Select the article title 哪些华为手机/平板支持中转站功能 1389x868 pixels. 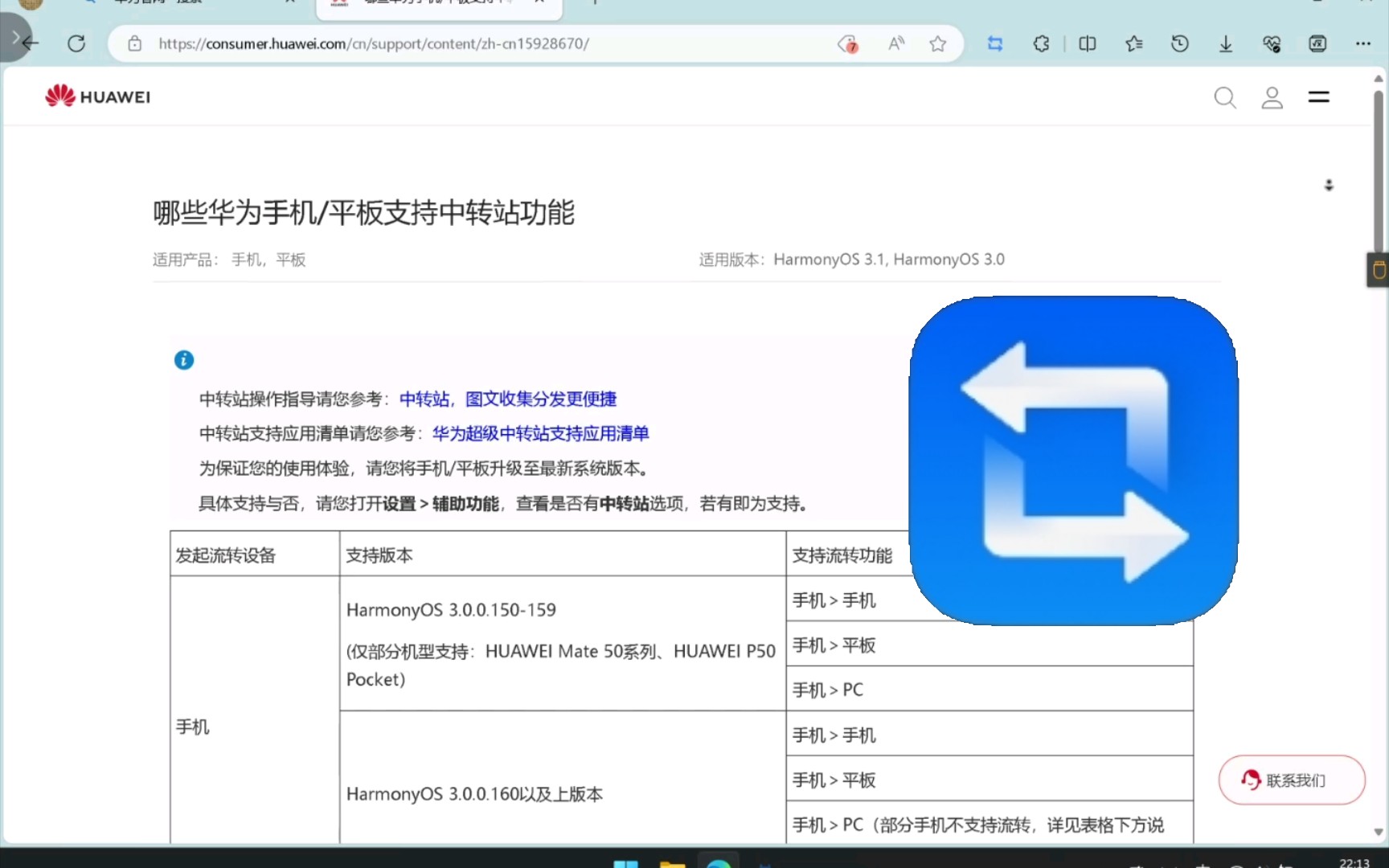[363, 213]
